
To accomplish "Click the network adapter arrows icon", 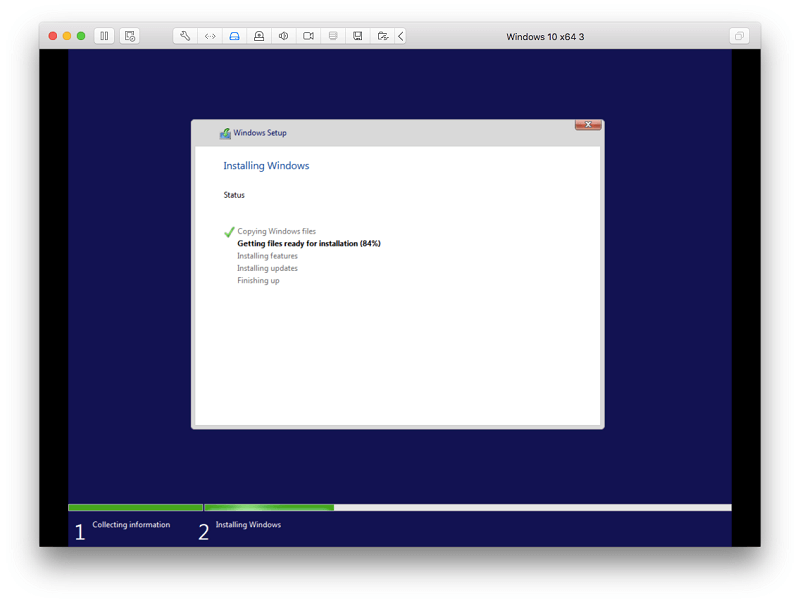I will coord(210,36).
